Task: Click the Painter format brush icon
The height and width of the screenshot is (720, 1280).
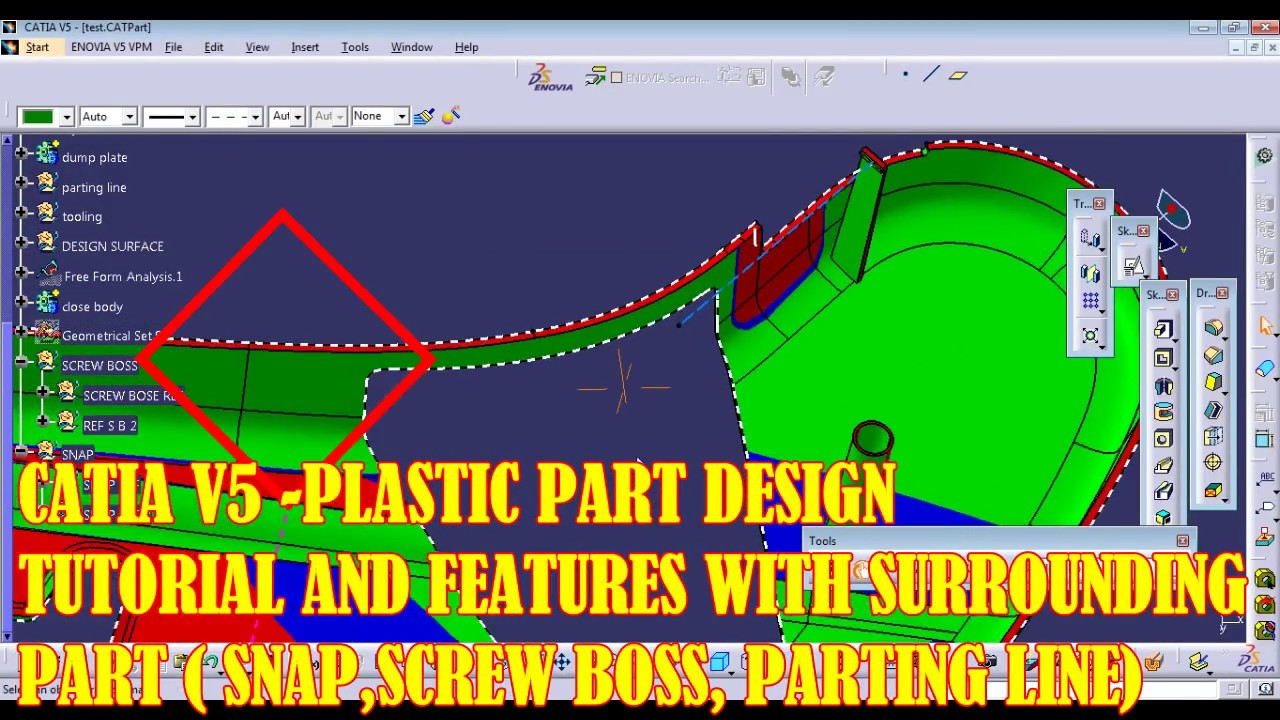Action: coord(424,116)
